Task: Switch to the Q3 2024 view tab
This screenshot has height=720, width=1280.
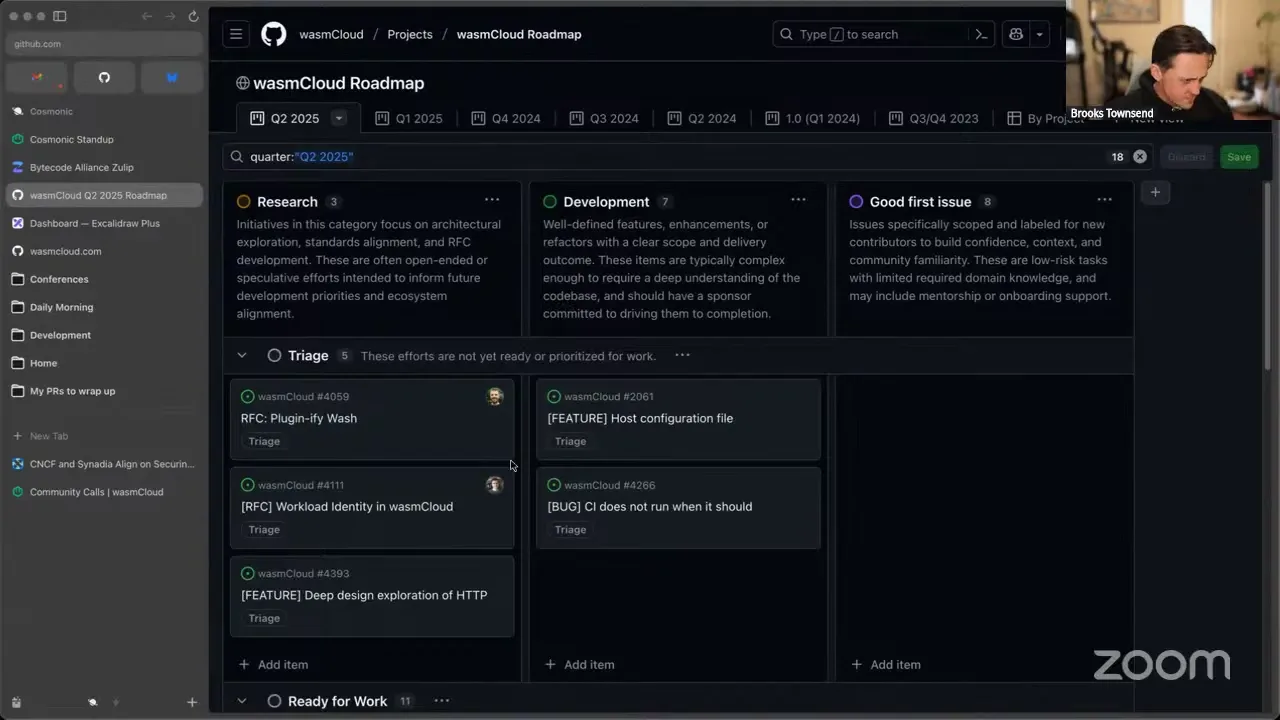Action: [x=604, y=118]
